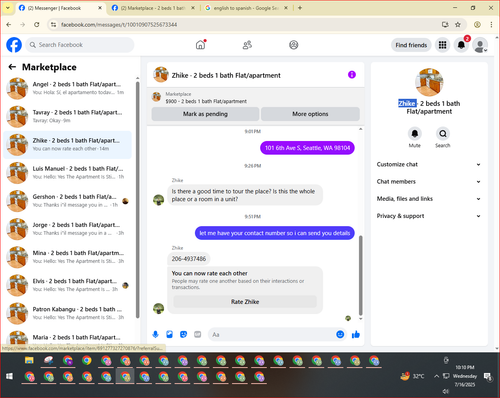Open the Groups icon in top nav
Image resolution: width=500 pixels, height=398 pixels.
pos(294,45)
